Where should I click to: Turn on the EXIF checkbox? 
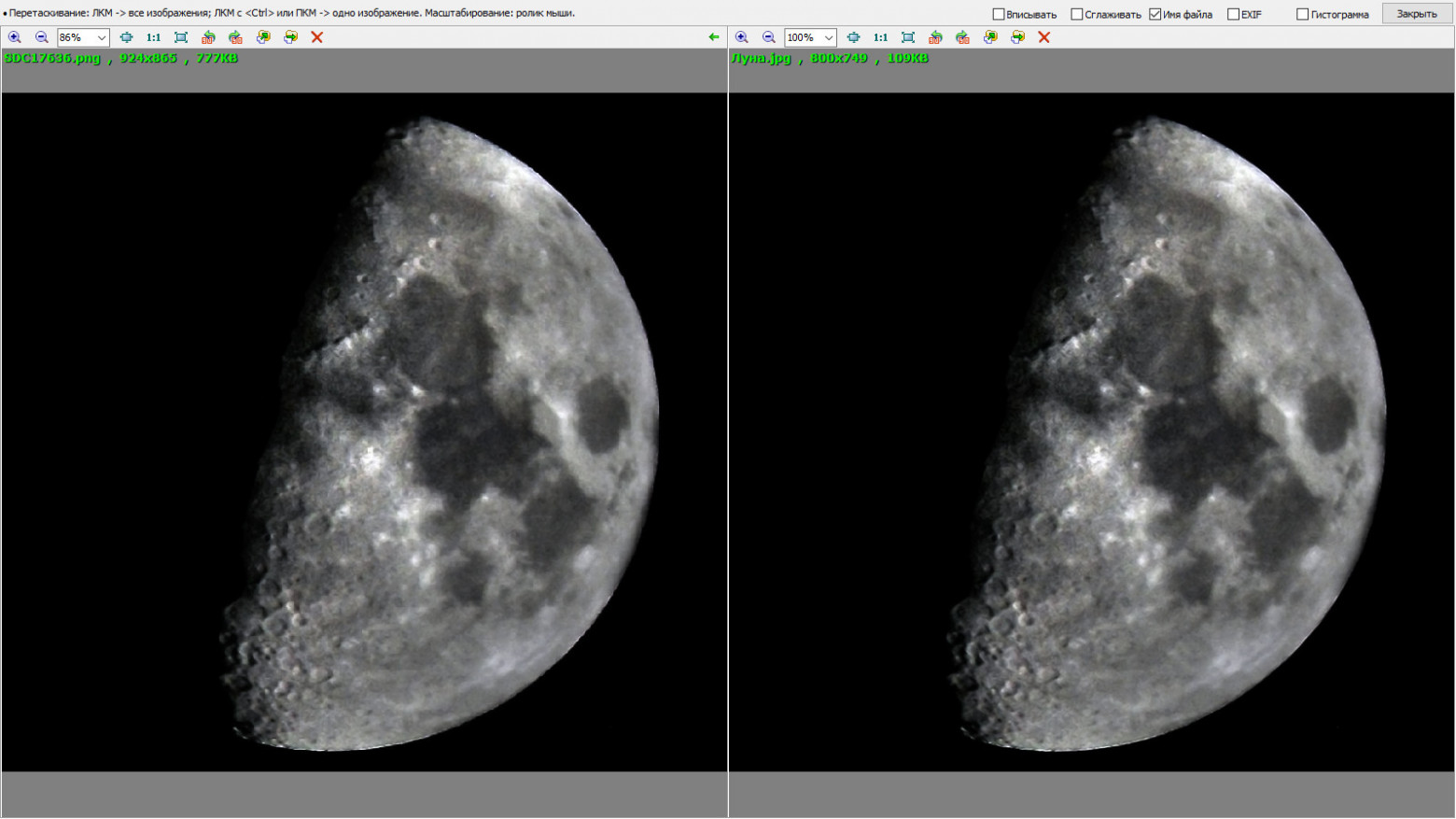pyautogui.click(x=1233, y=14)
